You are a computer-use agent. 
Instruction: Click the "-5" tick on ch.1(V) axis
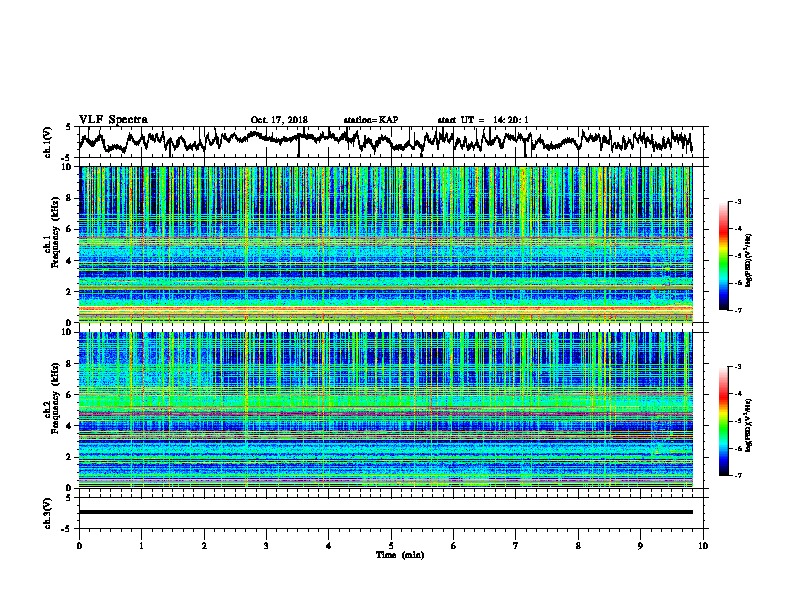pos(67,158)
